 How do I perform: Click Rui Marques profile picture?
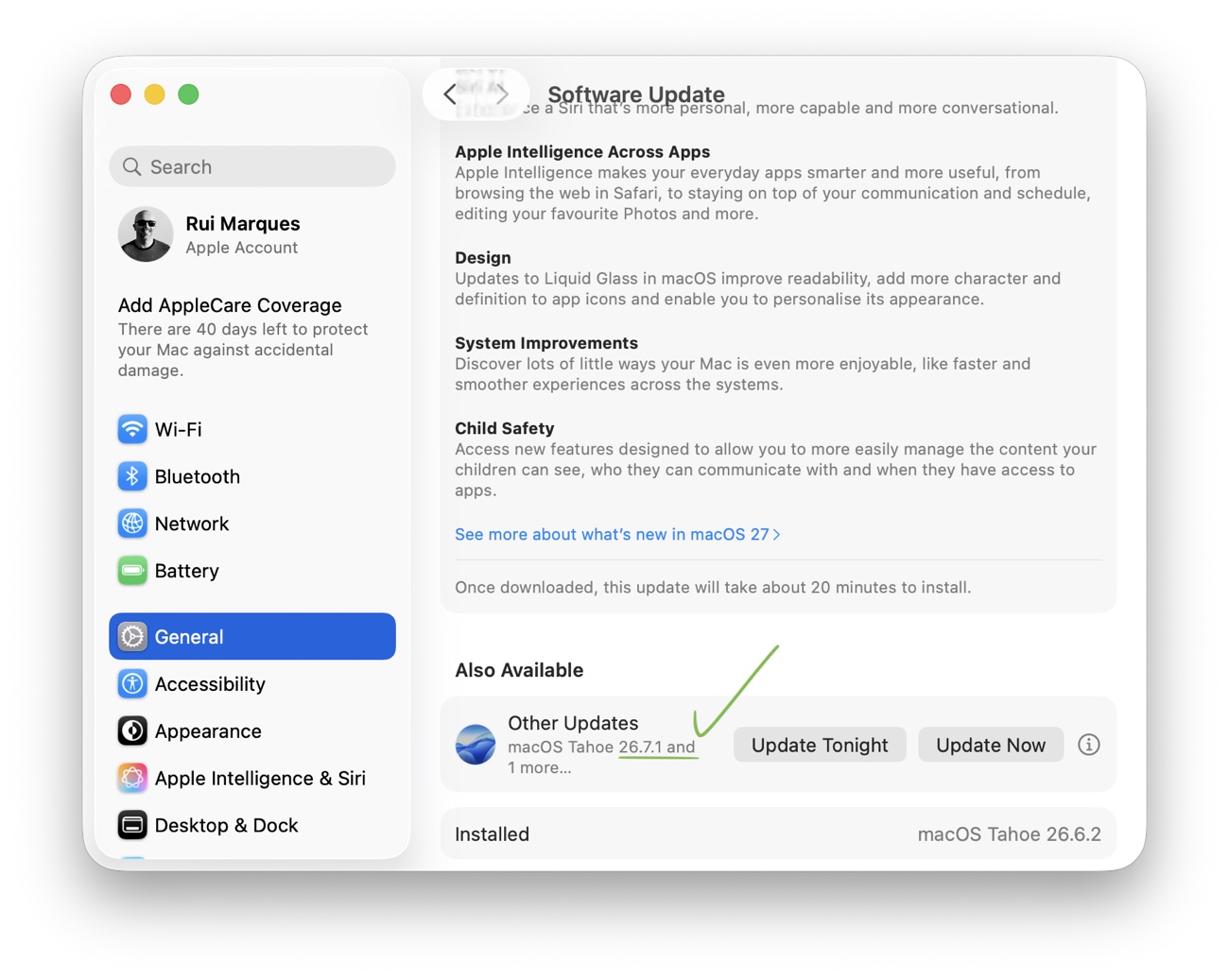coord(146,234)
